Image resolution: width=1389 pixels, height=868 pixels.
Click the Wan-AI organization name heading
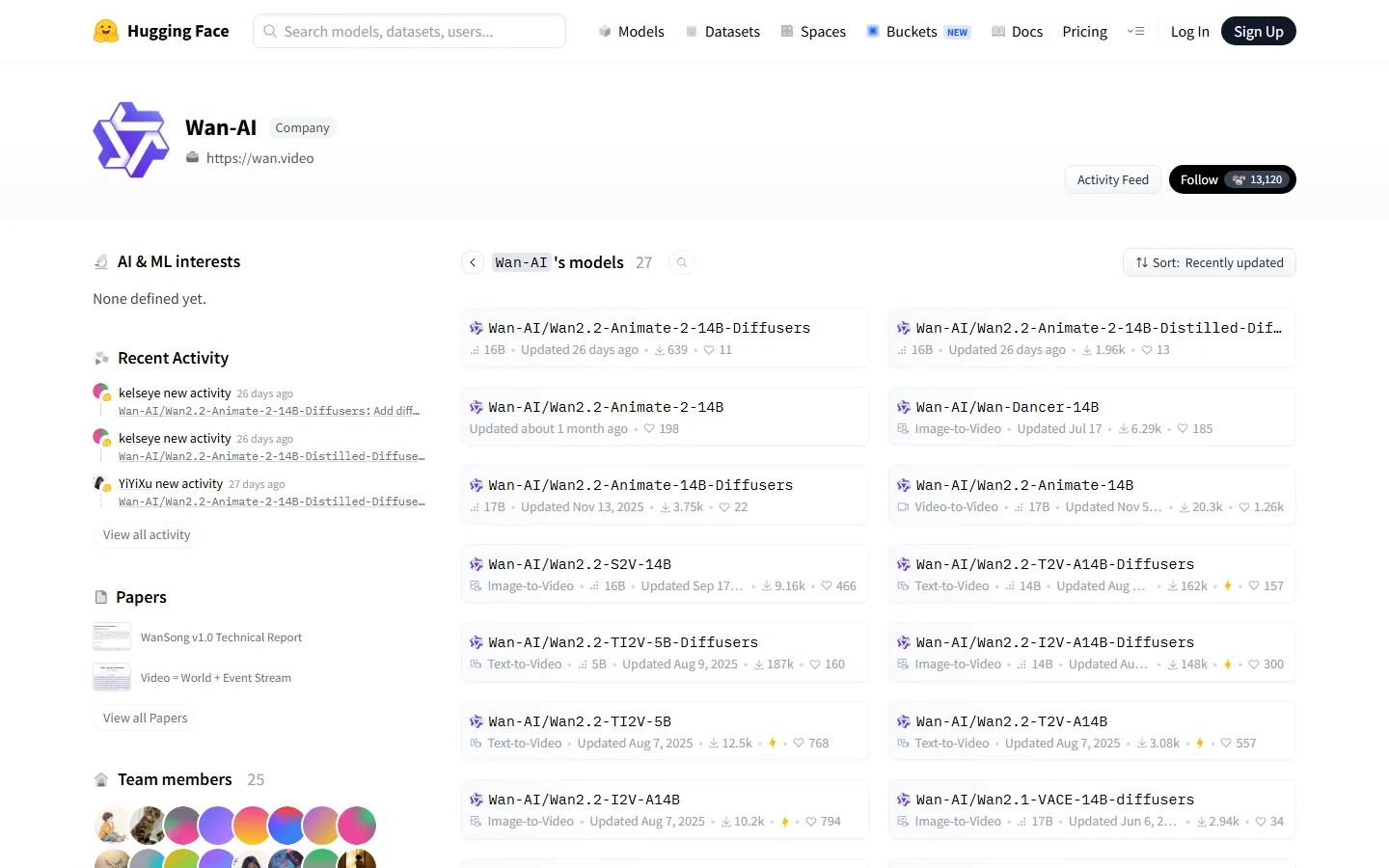pyautogui.click(x=221, y=127)
